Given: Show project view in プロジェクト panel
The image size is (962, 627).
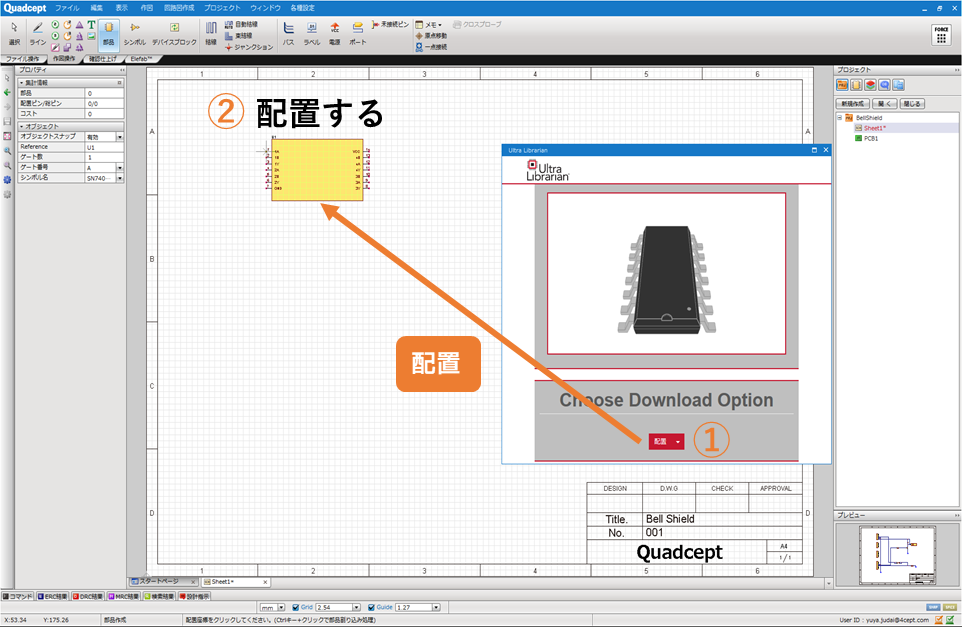Looking at the screenshot, I should (x=842, y=85).
